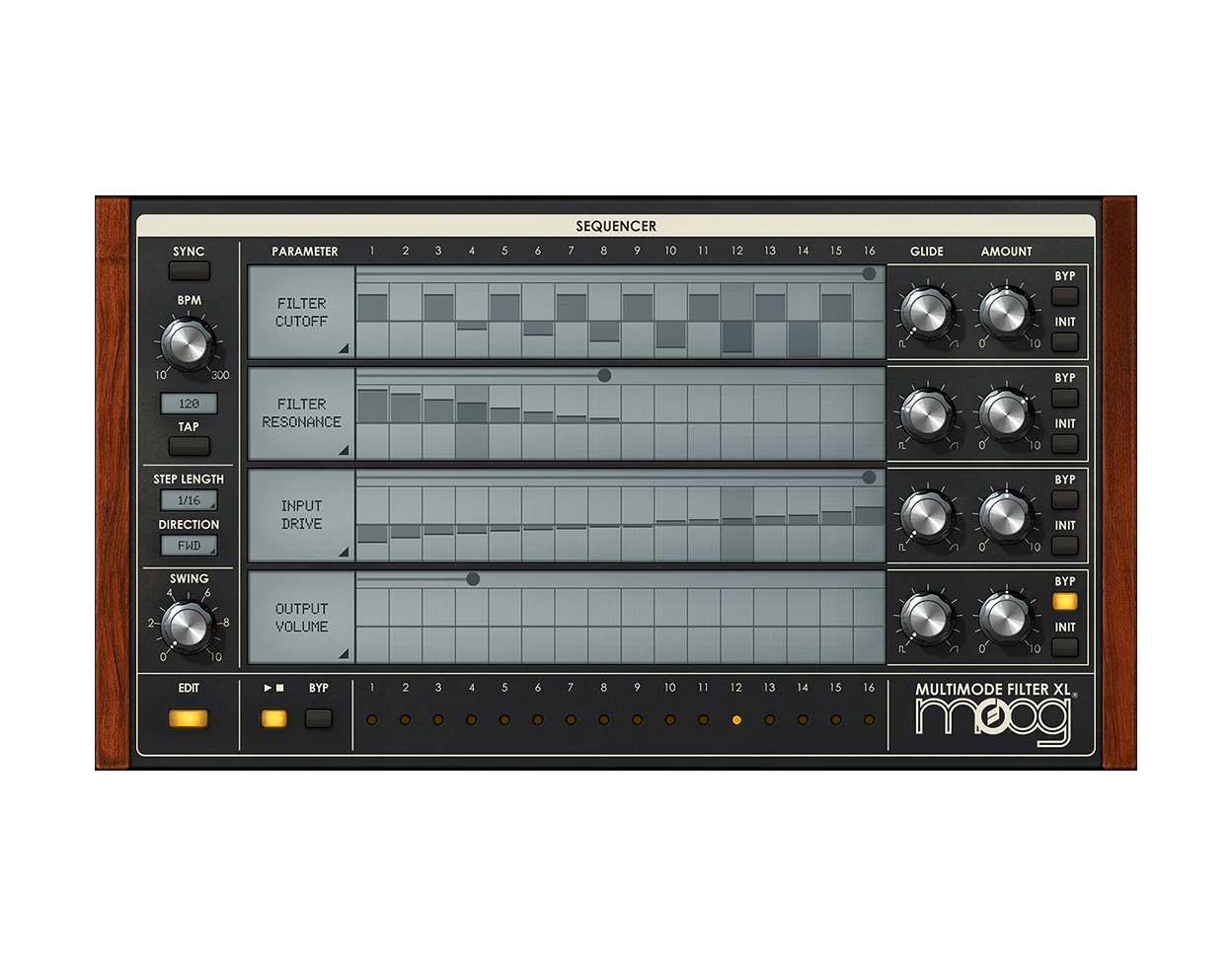Disable the lit BYP for Output Volume

click(x=1065, y=601)
